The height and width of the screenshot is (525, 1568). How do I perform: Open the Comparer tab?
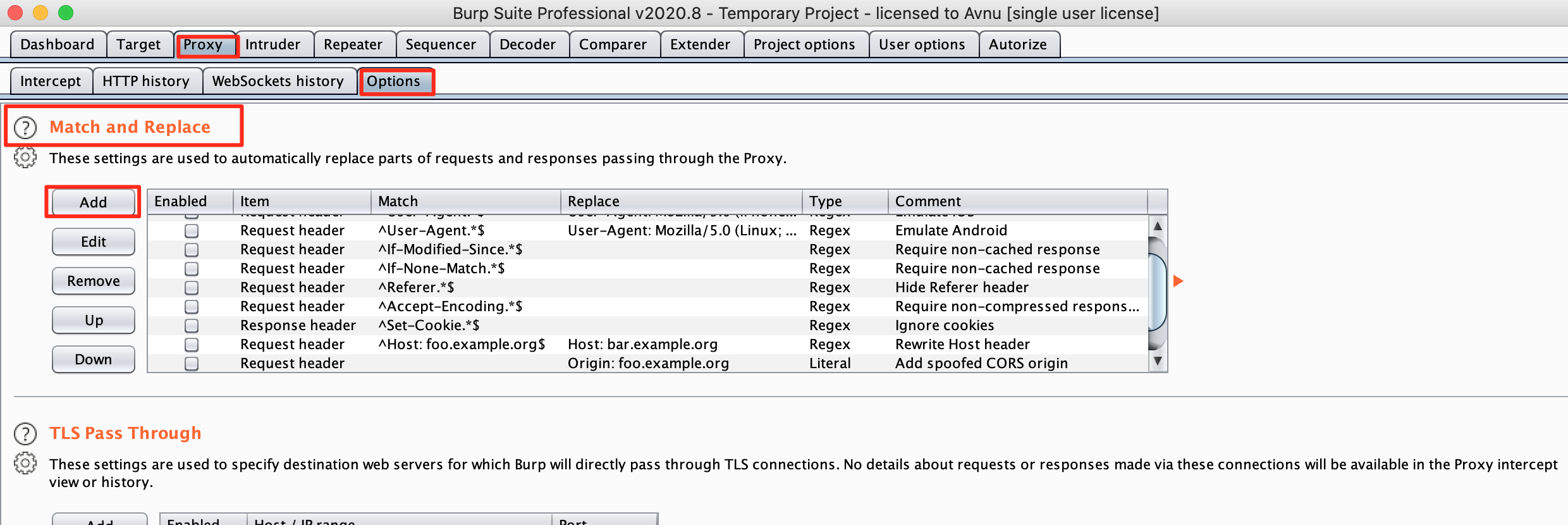(x=613, y=44)
